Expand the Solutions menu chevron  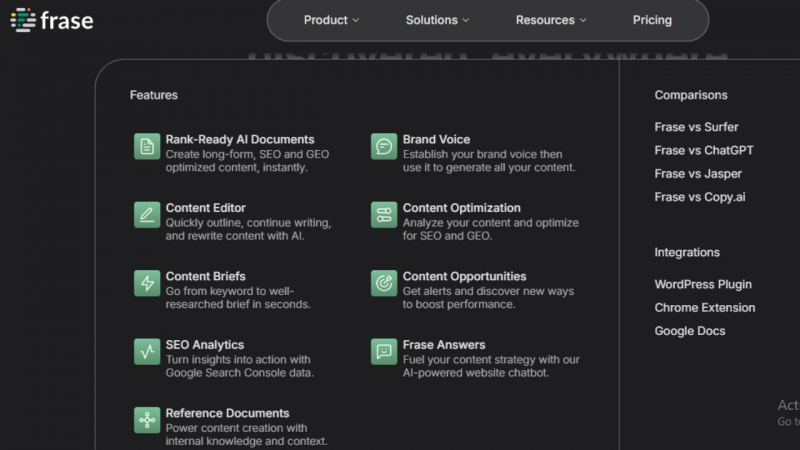click(x=466, y=20)
